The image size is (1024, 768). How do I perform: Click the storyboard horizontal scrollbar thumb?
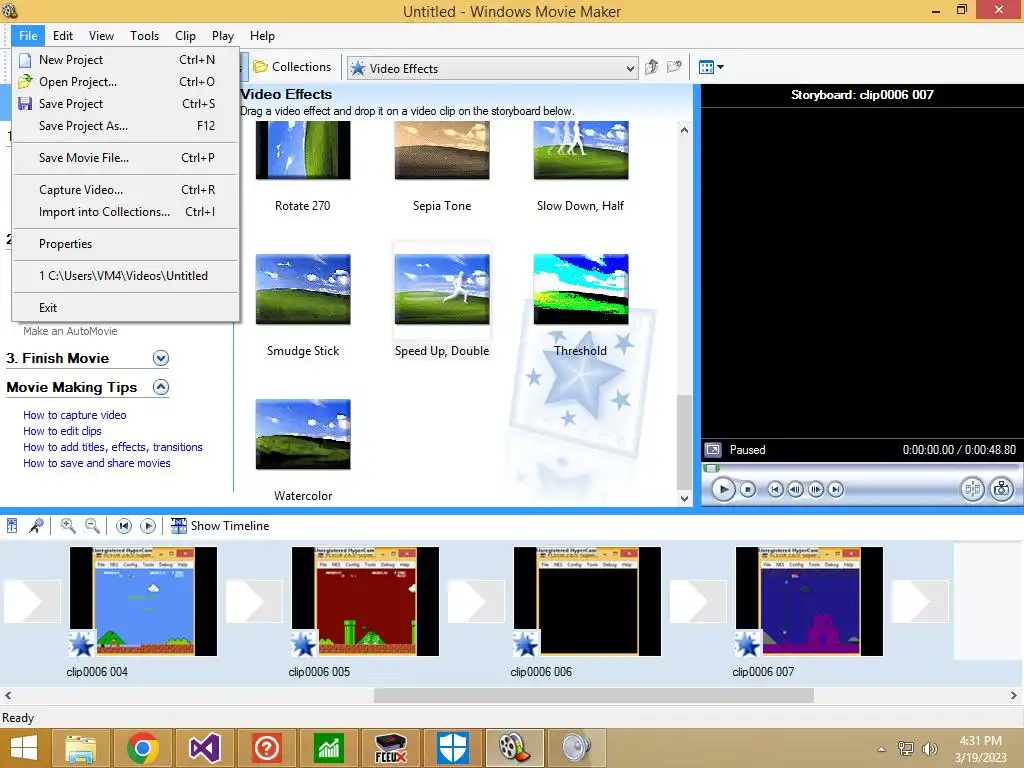click(x=594, y=696)
